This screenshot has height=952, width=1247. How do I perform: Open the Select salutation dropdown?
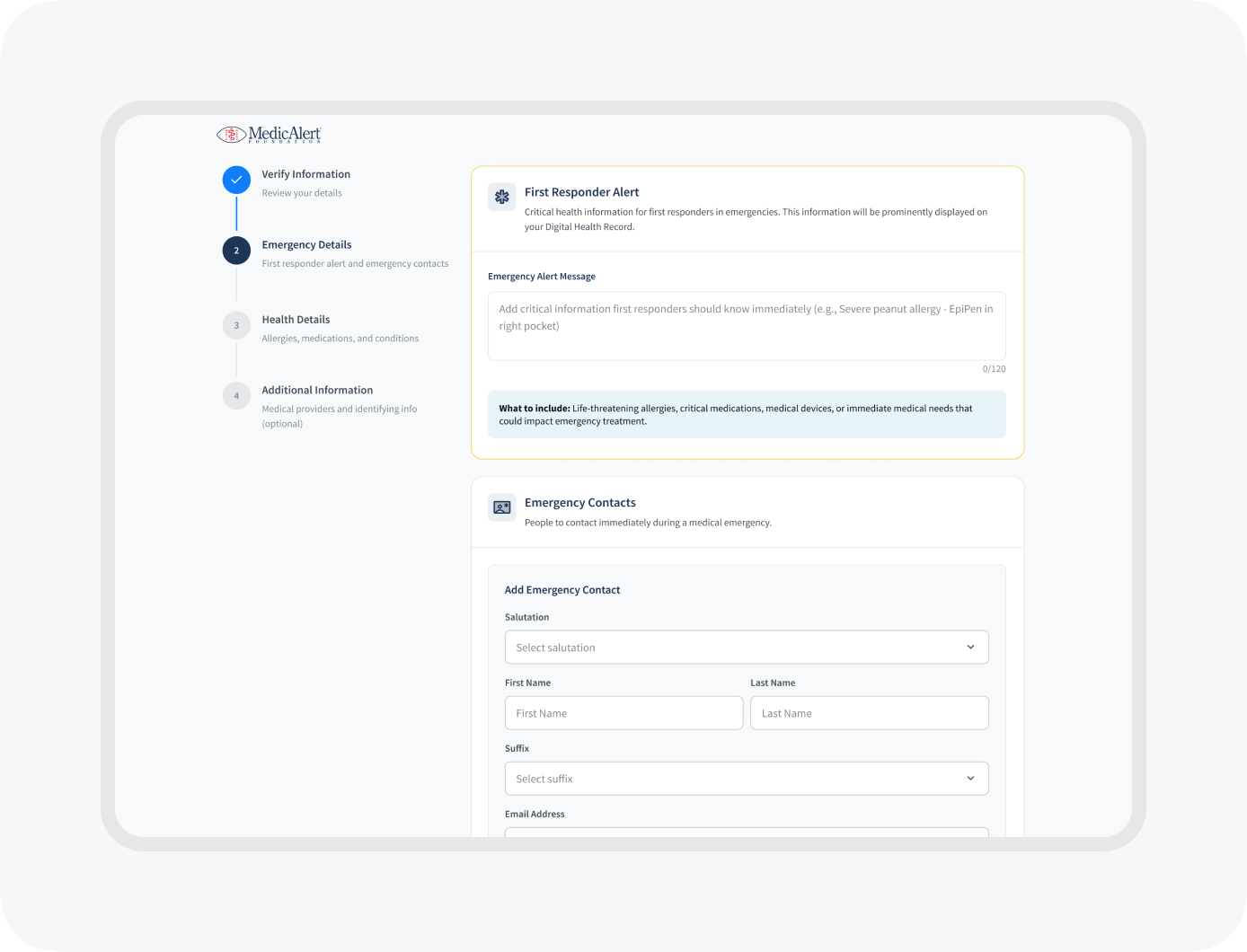[747, 648]
